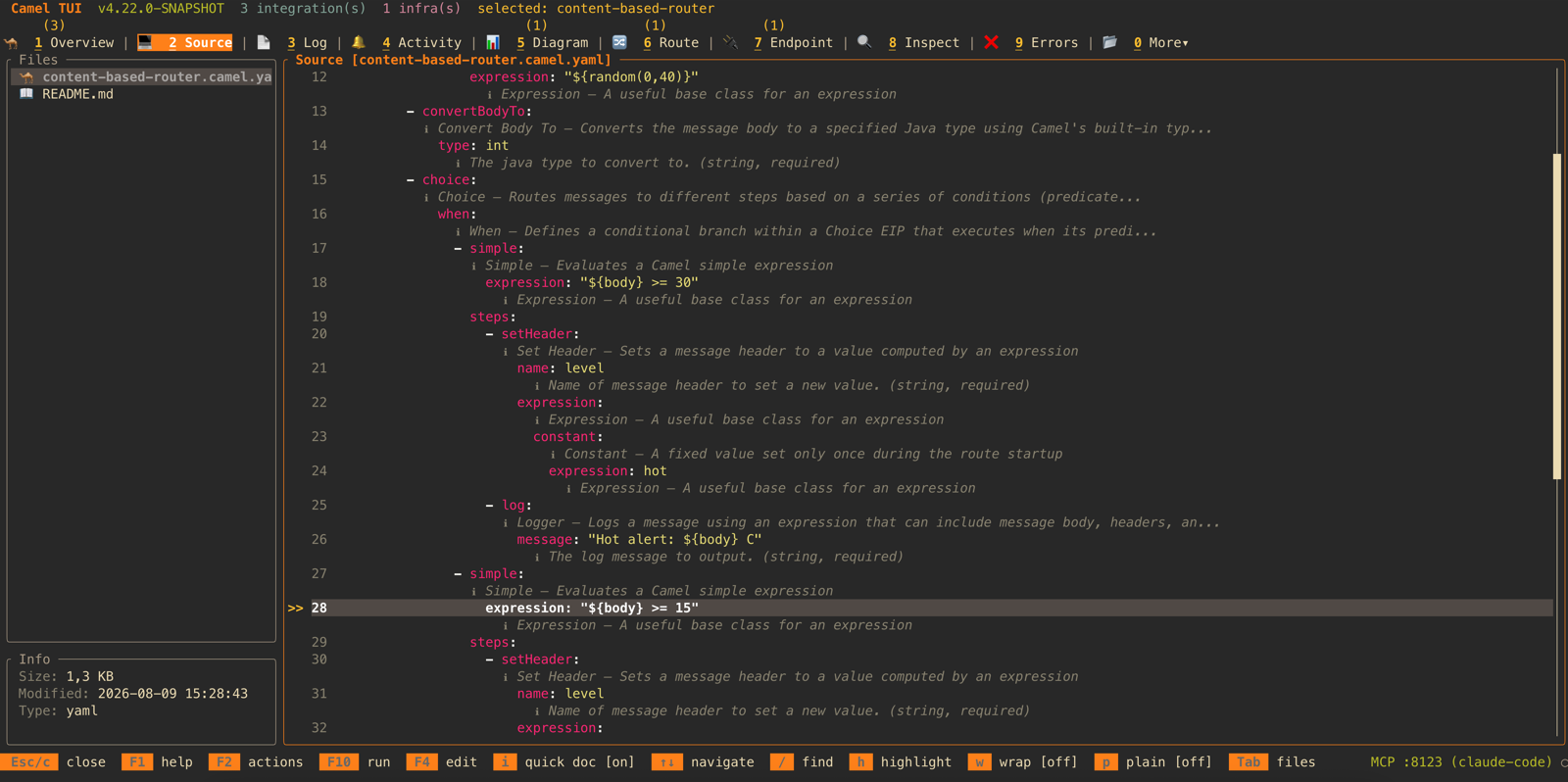Click highlighted line 28 expression '${body} >= 15'
The image size is (1568, 782).
point(592,609)
